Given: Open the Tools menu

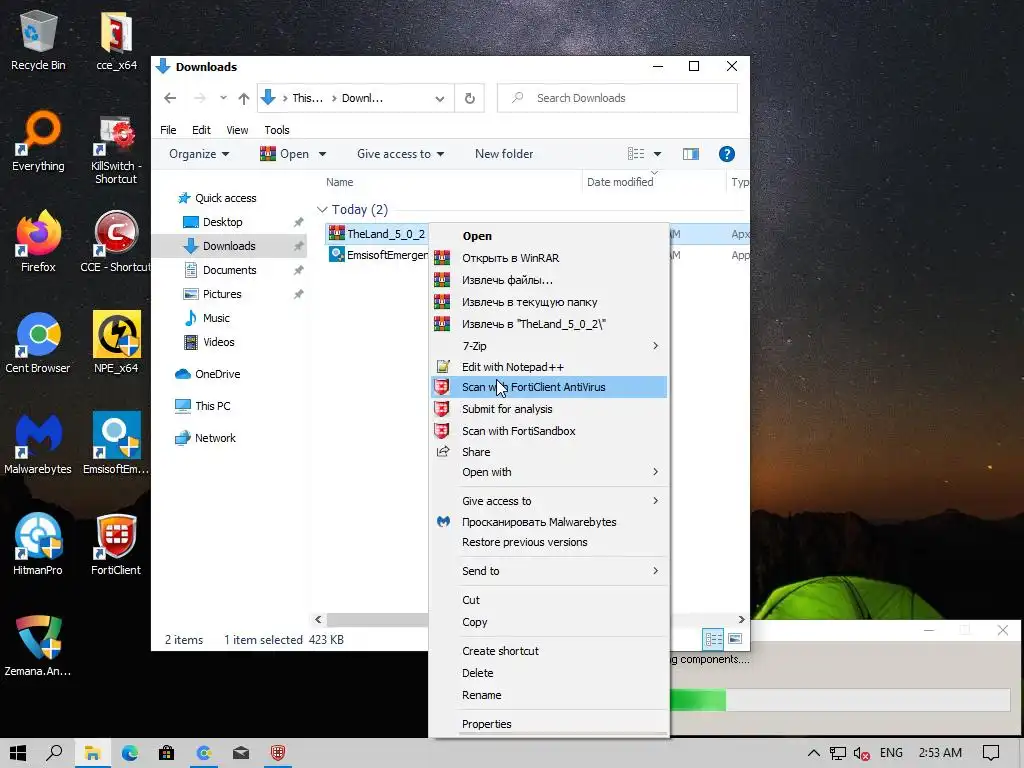Looking at the screenshot, I should pyautogui.click(x=277, y=130).
